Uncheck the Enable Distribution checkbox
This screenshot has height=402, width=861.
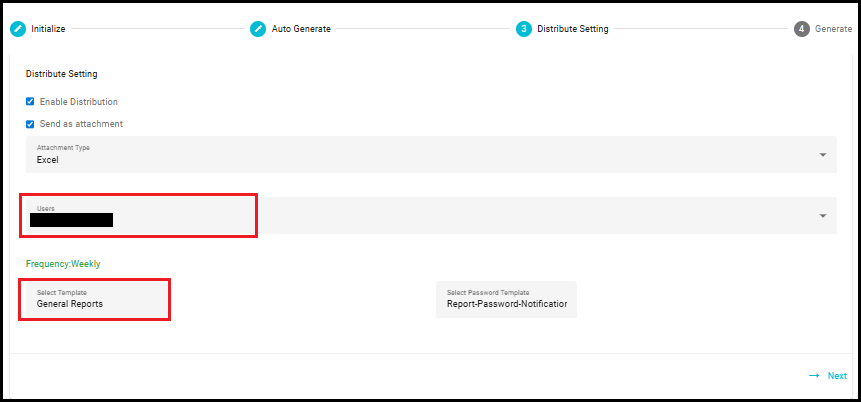coord(30,102)
